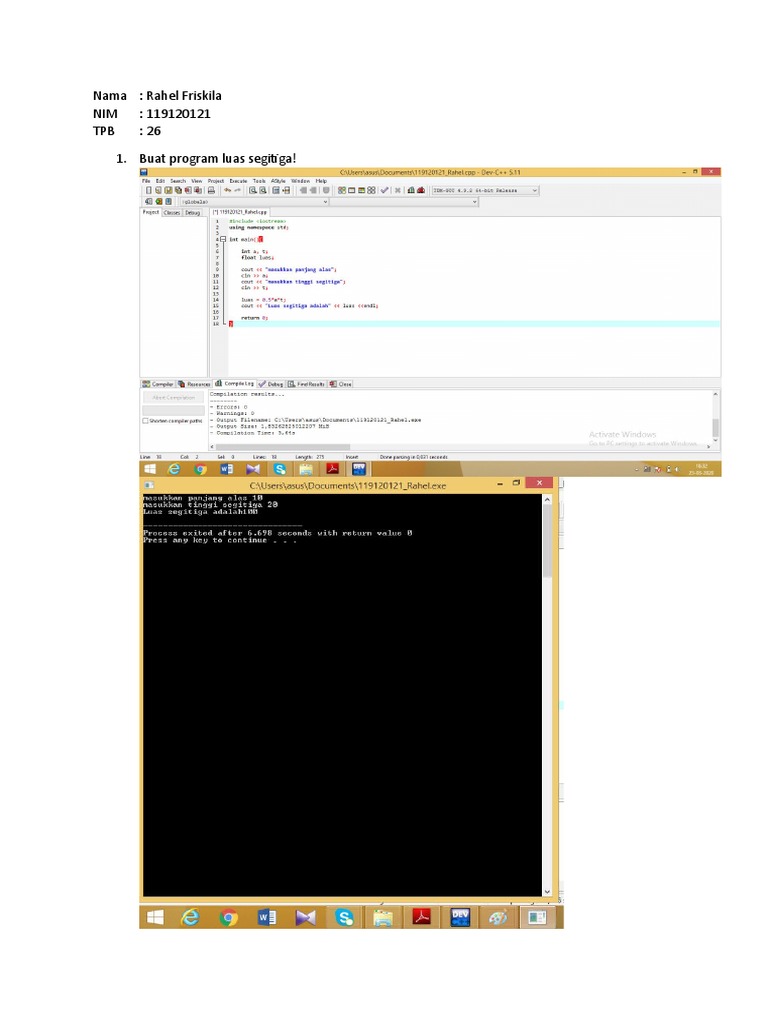Switch to the Project tab
The width and height of the screenshot is (768, 1024).
pyautogui.click(x=151, y=212)
